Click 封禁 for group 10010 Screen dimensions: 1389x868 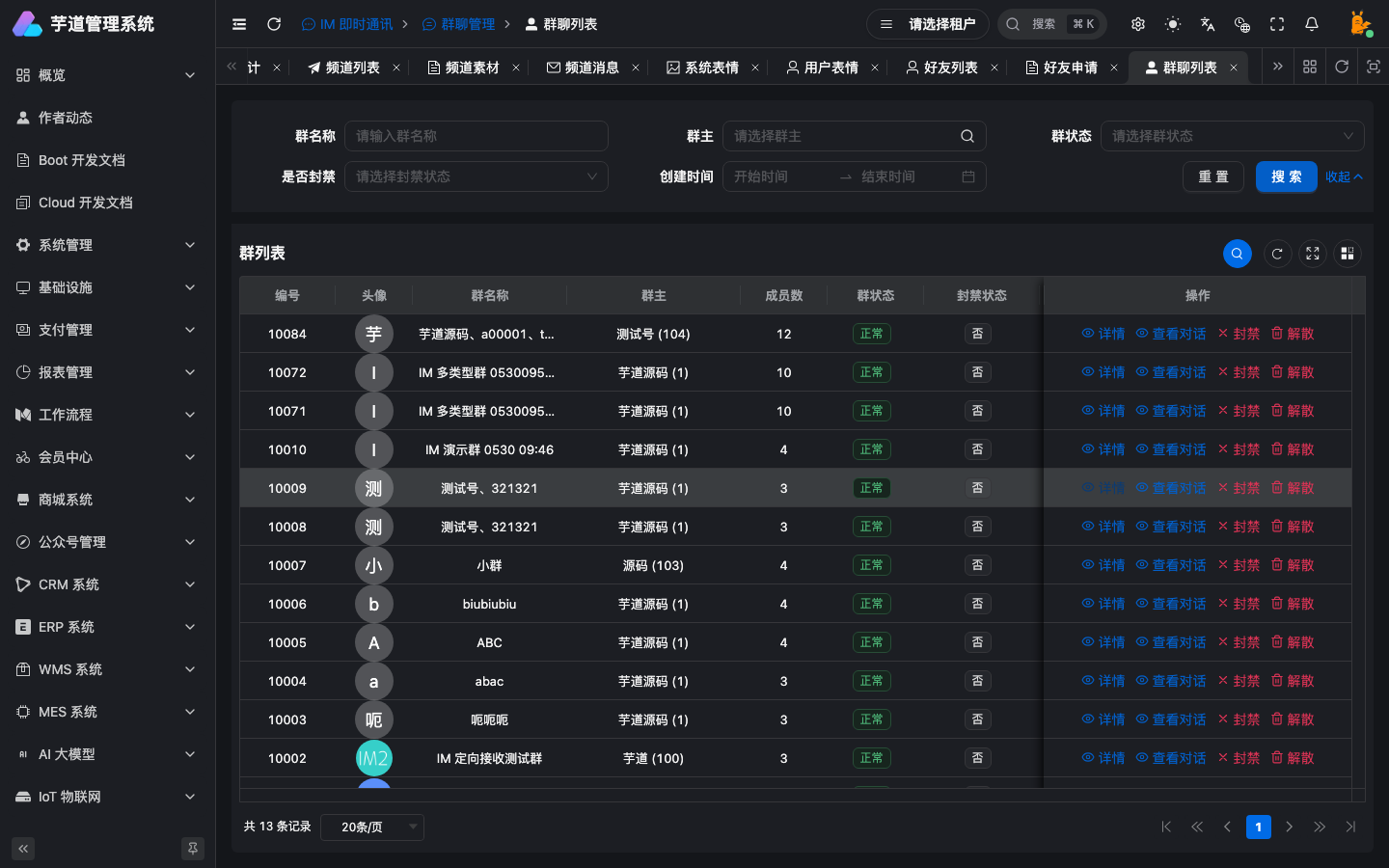point(1239,449)
